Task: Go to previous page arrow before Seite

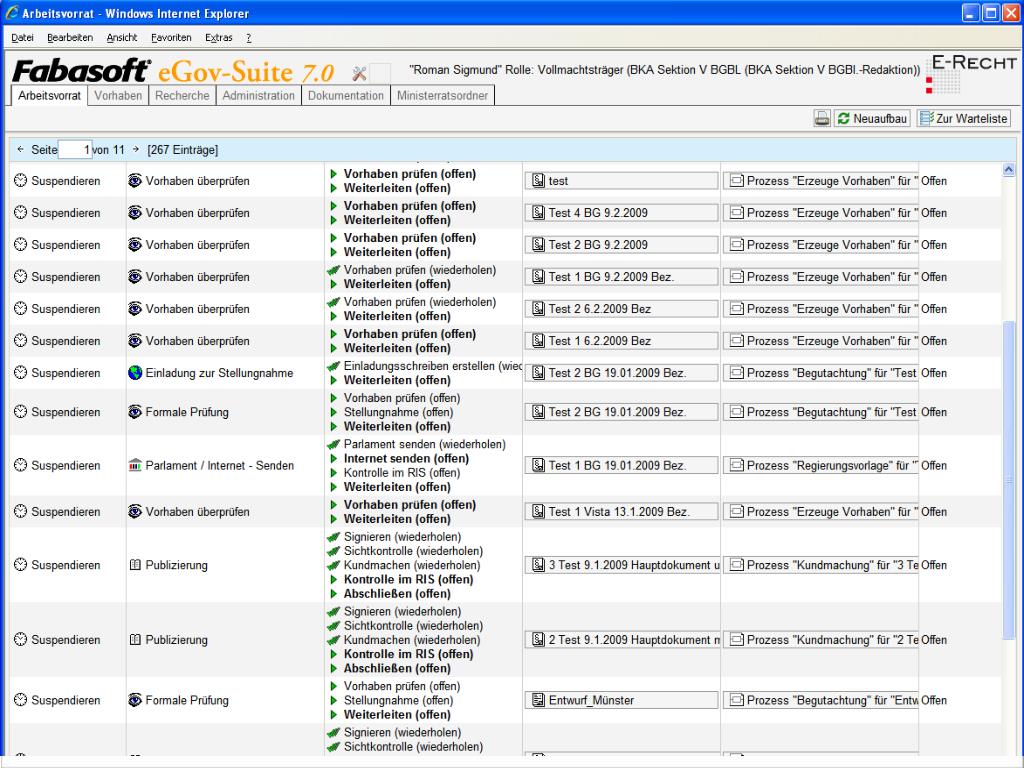Action: coord(20,150)
